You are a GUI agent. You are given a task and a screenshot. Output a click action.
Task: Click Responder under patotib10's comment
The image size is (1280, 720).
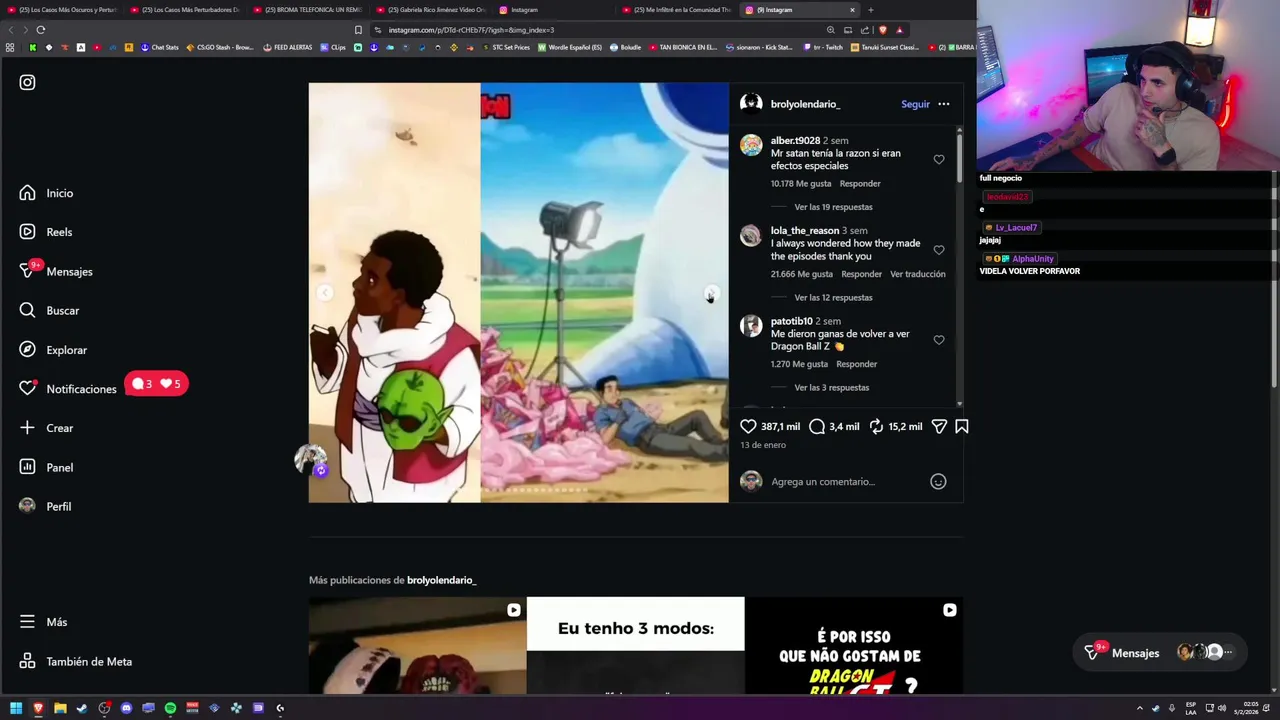856,364
